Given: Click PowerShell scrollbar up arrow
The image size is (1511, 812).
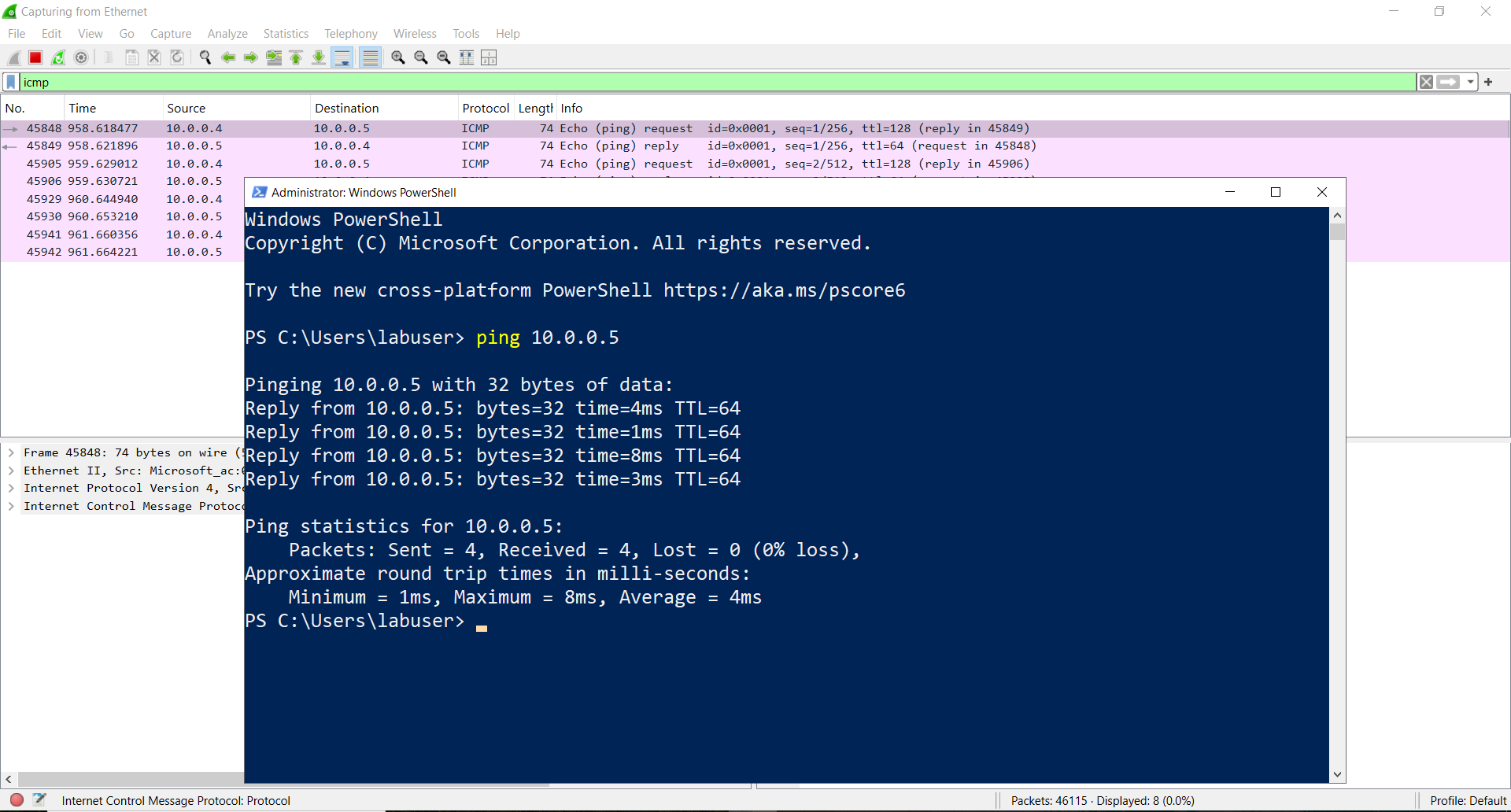Looking at the screenshot, I should click(x=1337, y=215).
